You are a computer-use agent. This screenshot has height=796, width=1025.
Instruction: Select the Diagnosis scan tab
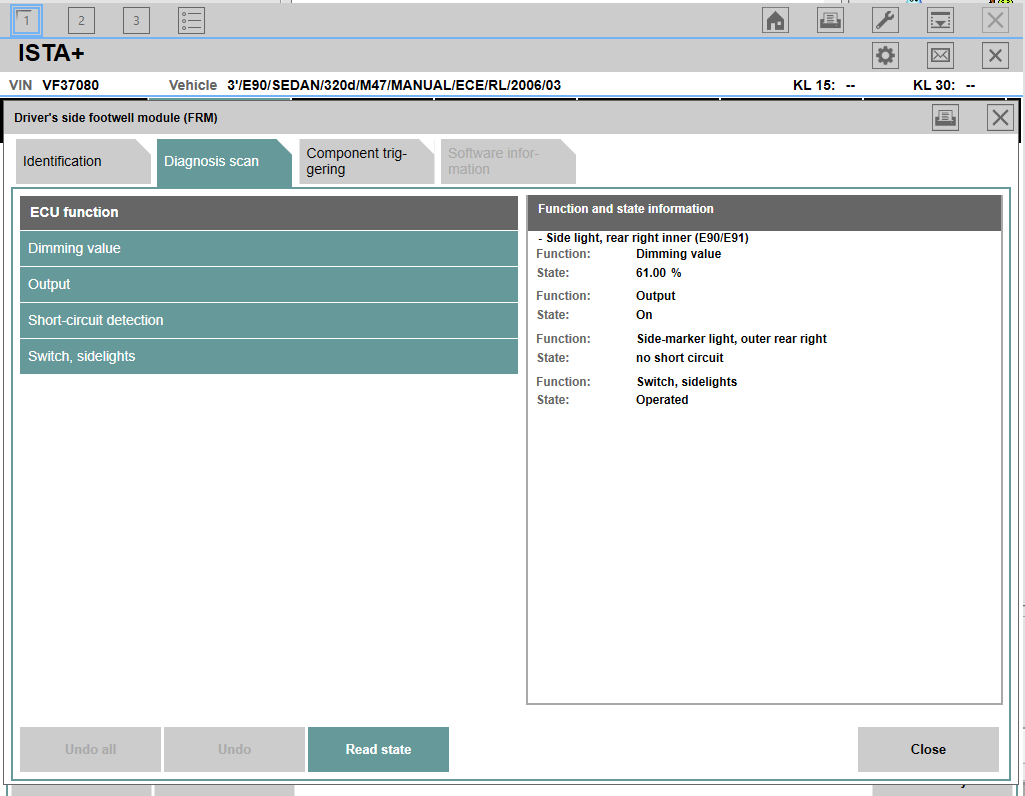[224, 161]
